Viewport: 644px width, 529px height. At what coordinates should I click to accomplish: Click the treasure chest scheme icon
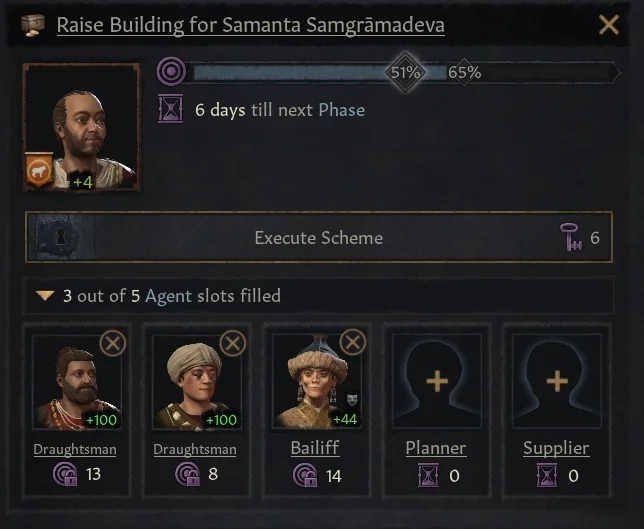33,25
